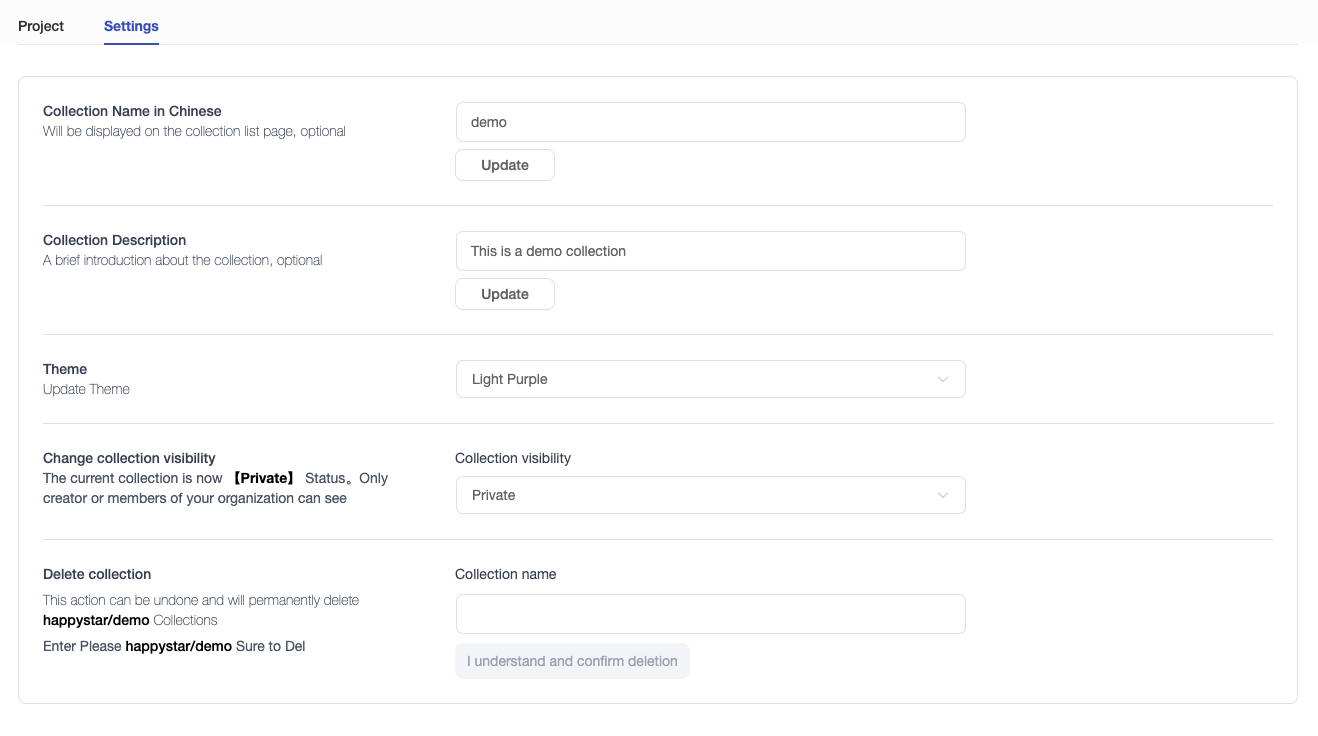The image size is (1318, 736).
Task: Switch to the Settings tab
Action: [x=130, y=25]
